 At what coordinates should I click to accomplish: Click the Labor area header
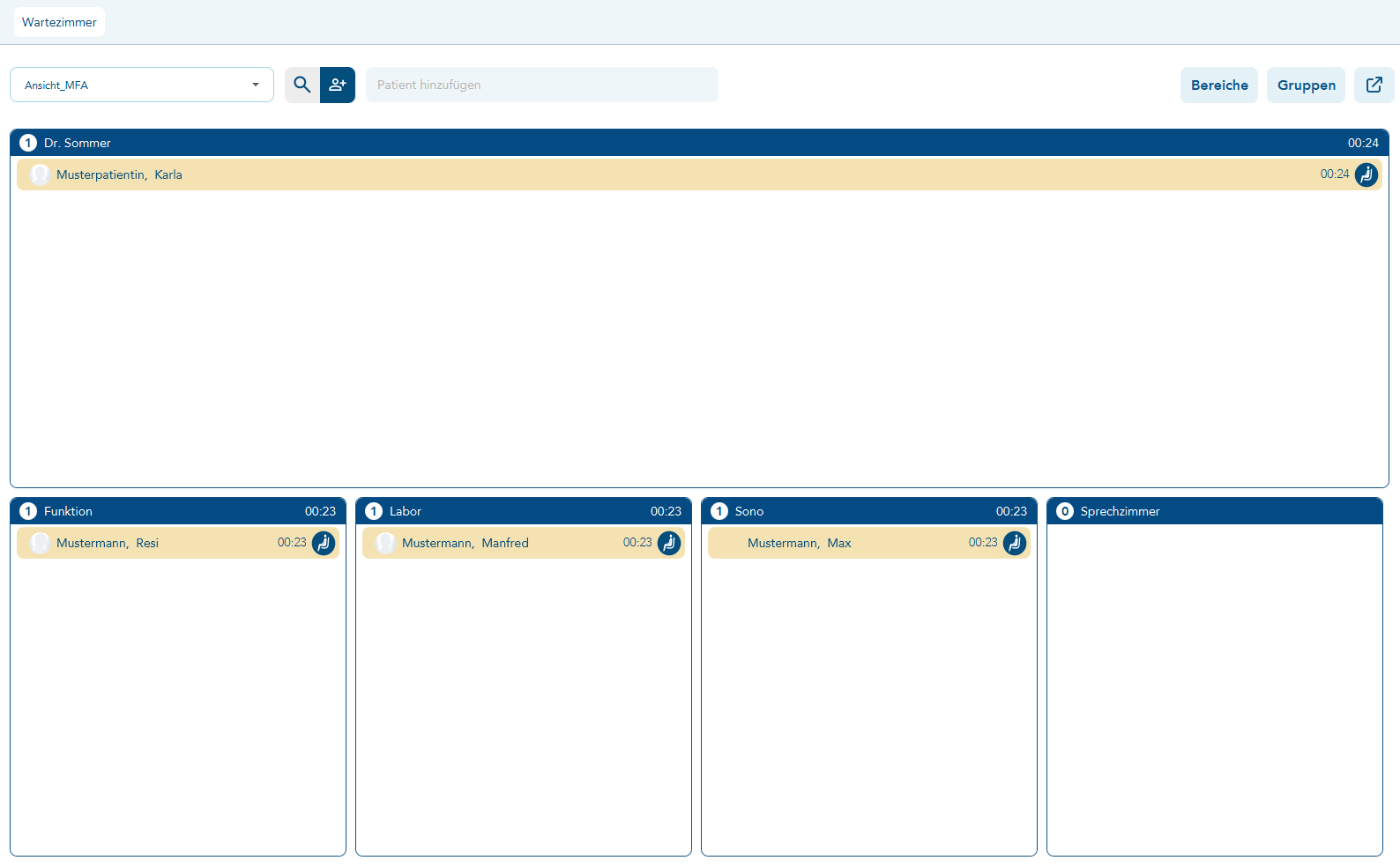[523, 511]
